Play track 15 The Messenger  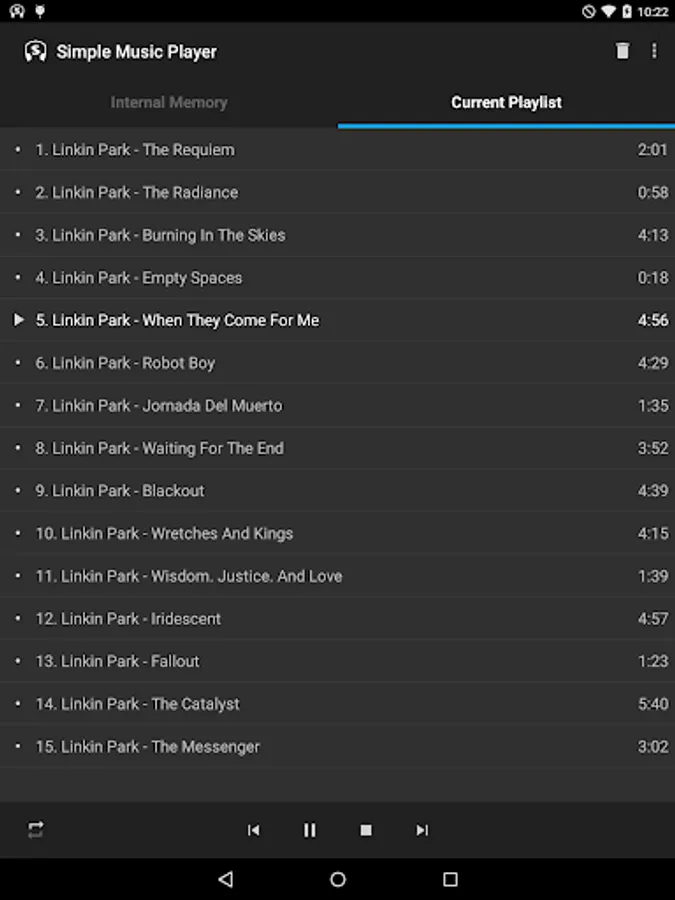coord(338,746)
